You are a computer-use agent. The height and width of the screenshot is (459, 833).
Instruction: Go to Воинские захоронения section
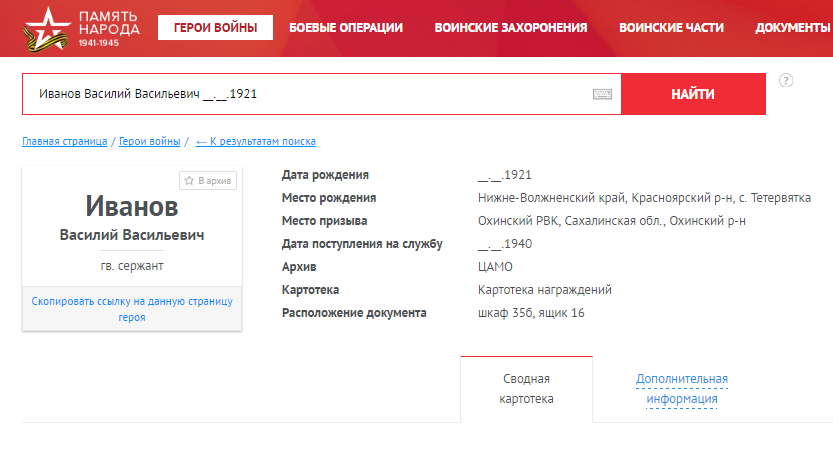[511, 28]
